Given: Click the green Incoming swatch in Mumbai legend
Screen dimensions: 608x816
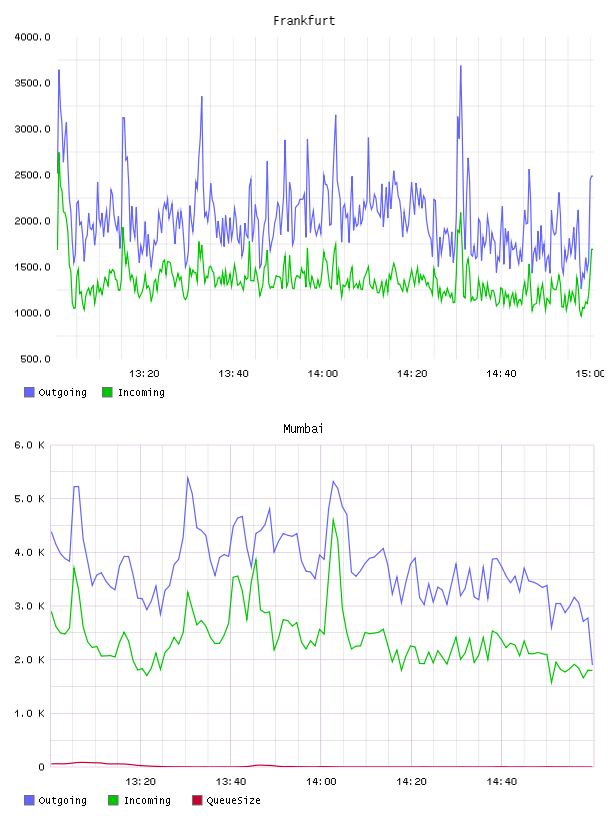Looking at the screenshot, I should [x=113, y=800].
